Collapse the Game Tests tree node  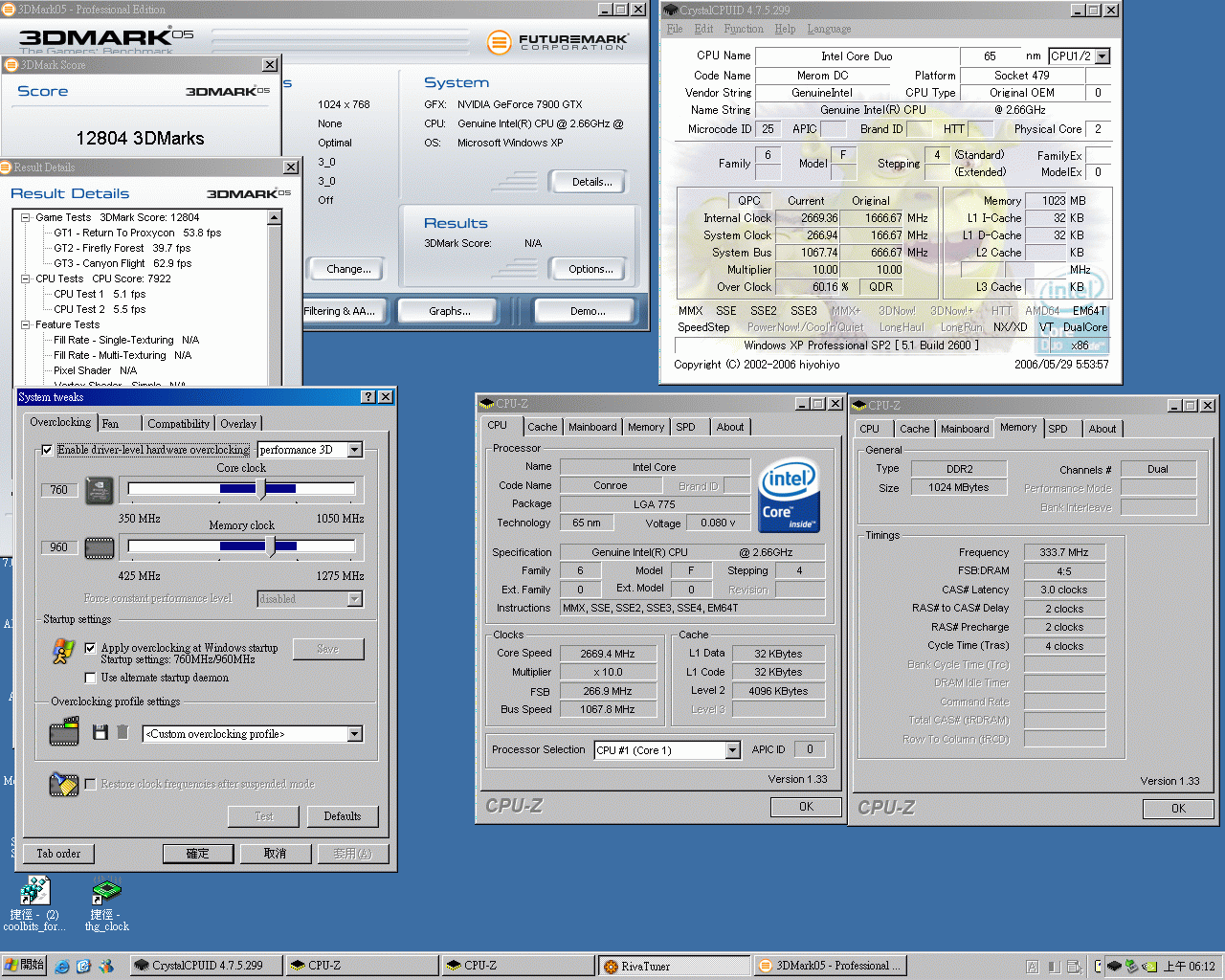pos(26,217)
